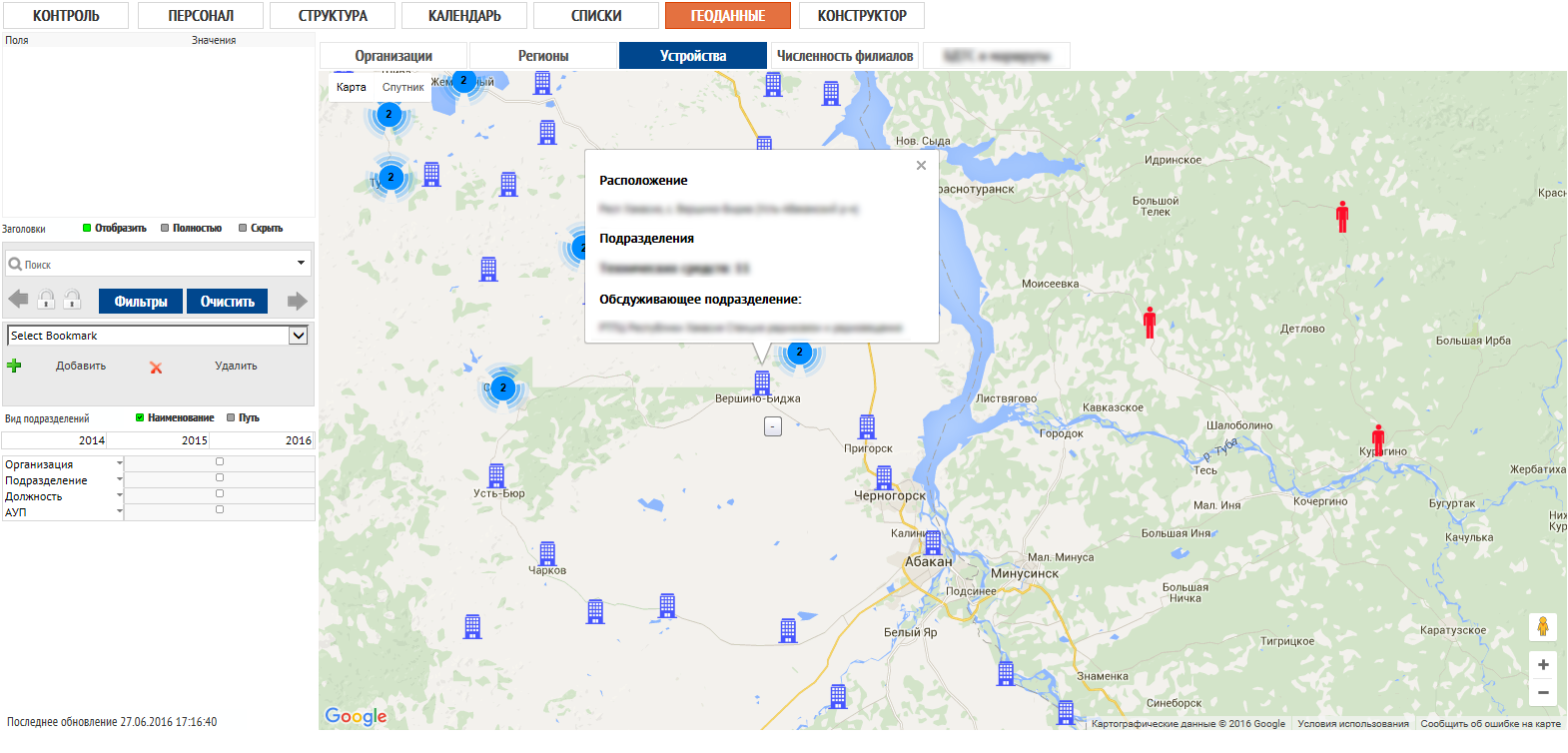
Task: Click the red person marker near Моисеевка
Action: (1150, 323)
